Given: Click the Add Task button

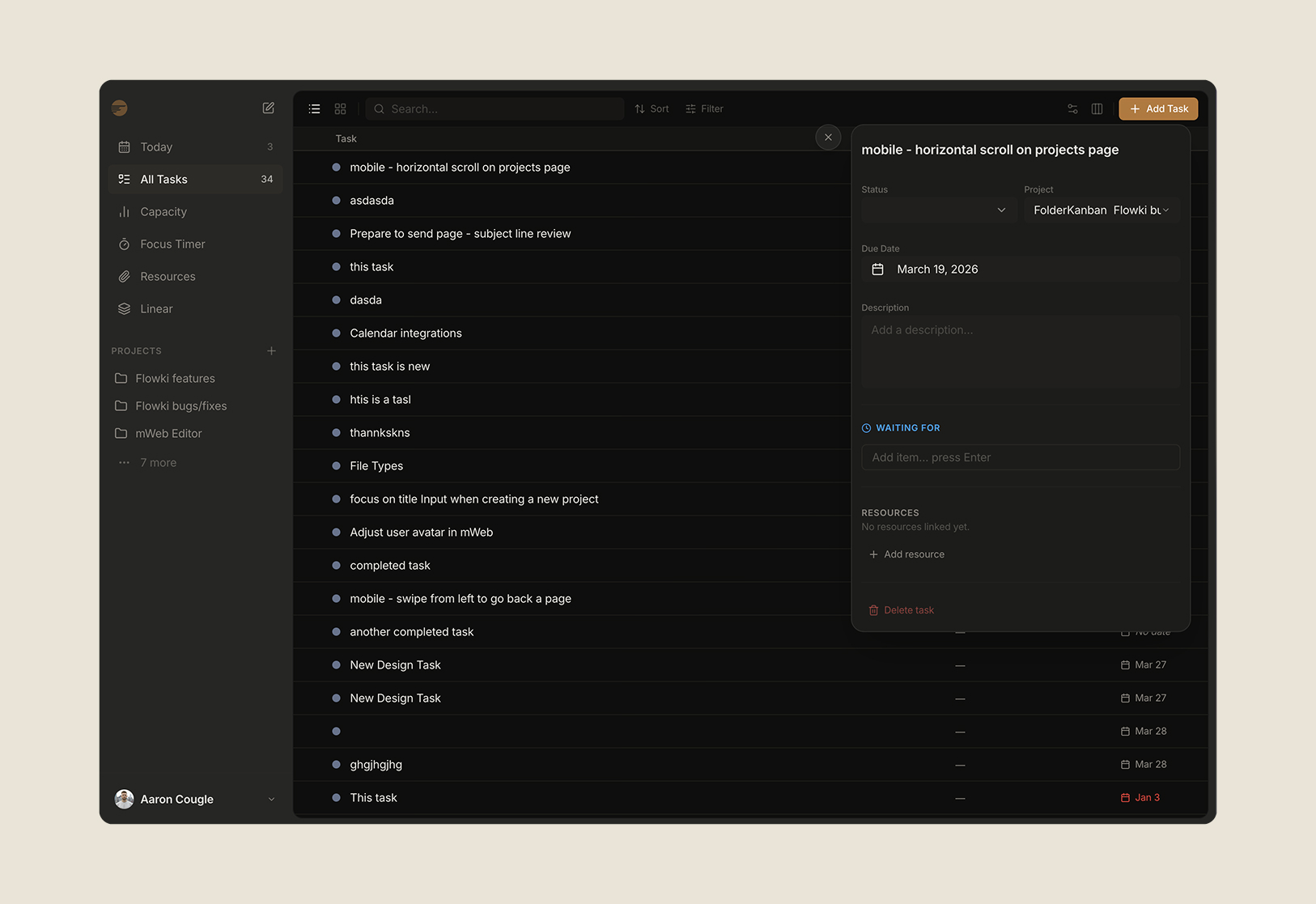Looking at the screenshot, I should click(x=1158, y=109).
